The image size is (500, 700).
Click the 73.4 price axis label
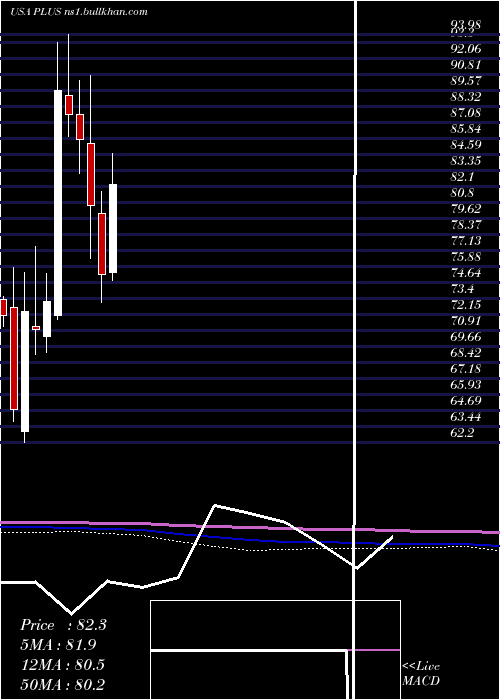click(x=462, y=289)
